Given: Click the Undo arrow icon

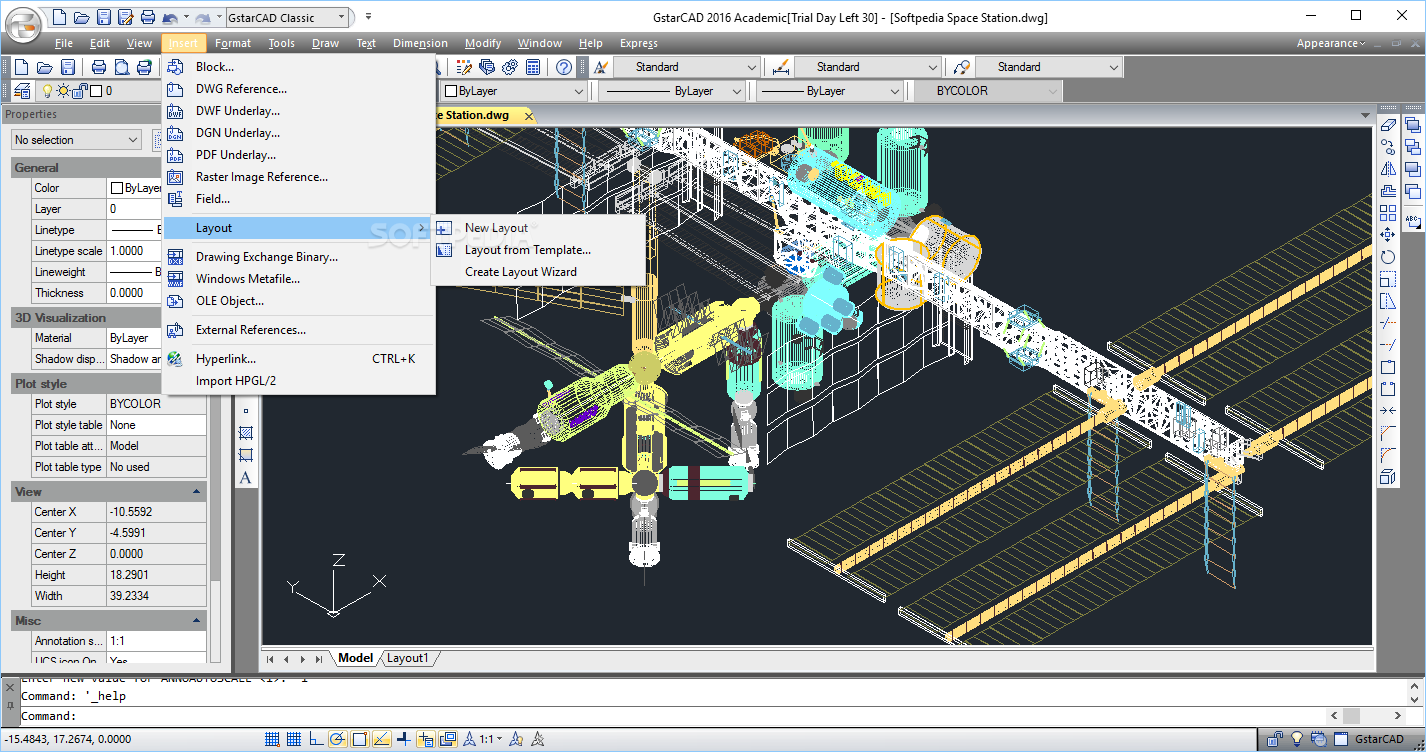Looking at the screenshot, I should 169,17.
